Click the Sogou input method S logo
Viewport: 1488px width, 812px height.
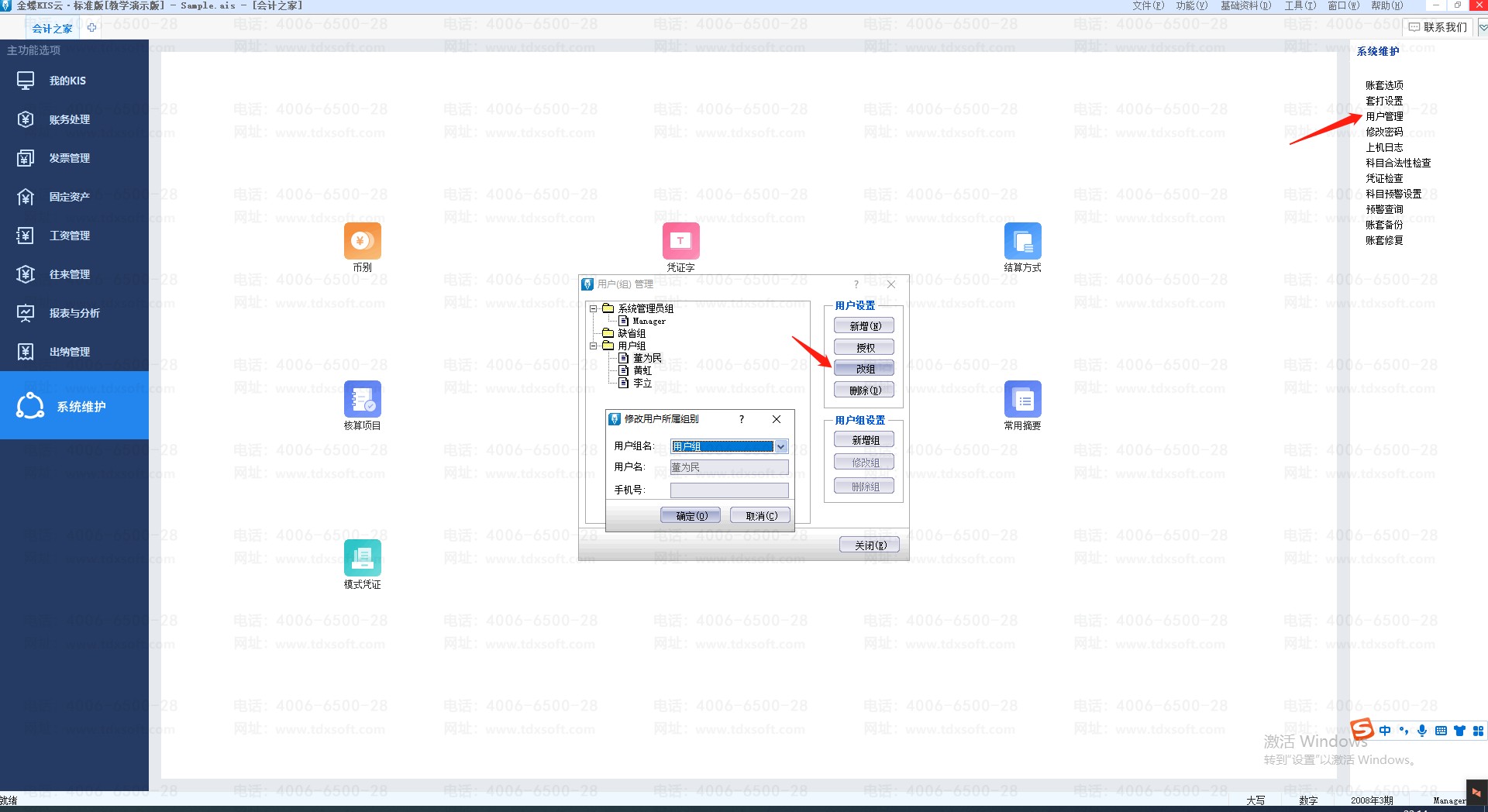pyautogui.click(x=1362, y=730)
